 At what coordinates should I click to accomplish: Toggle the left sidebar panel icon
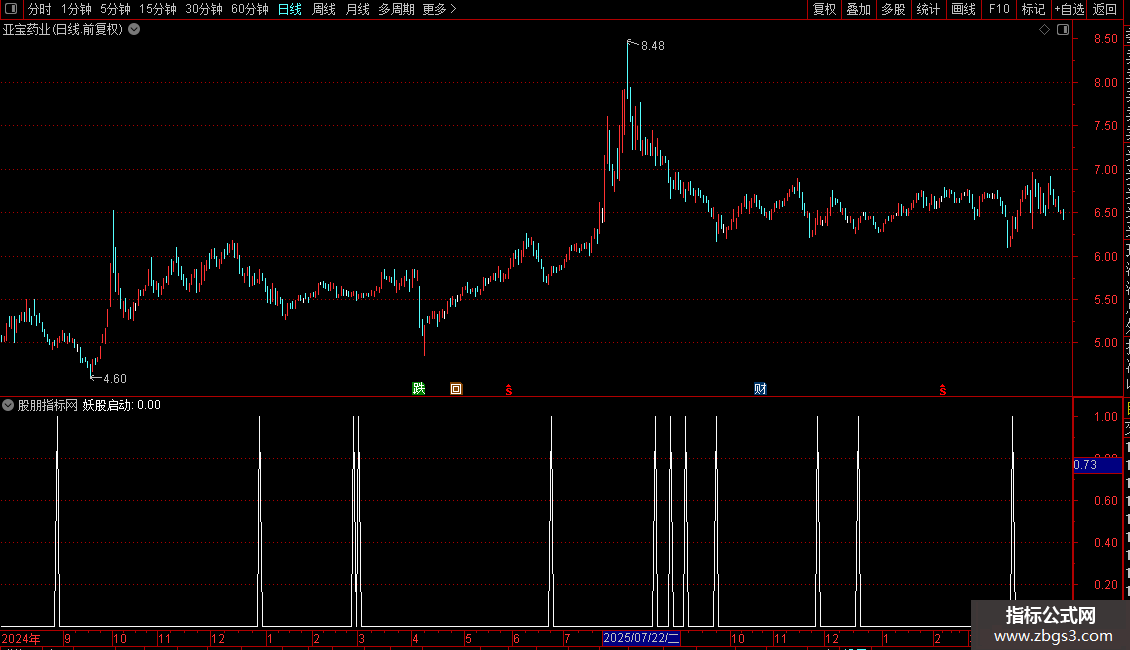click(x=11, y=9)
